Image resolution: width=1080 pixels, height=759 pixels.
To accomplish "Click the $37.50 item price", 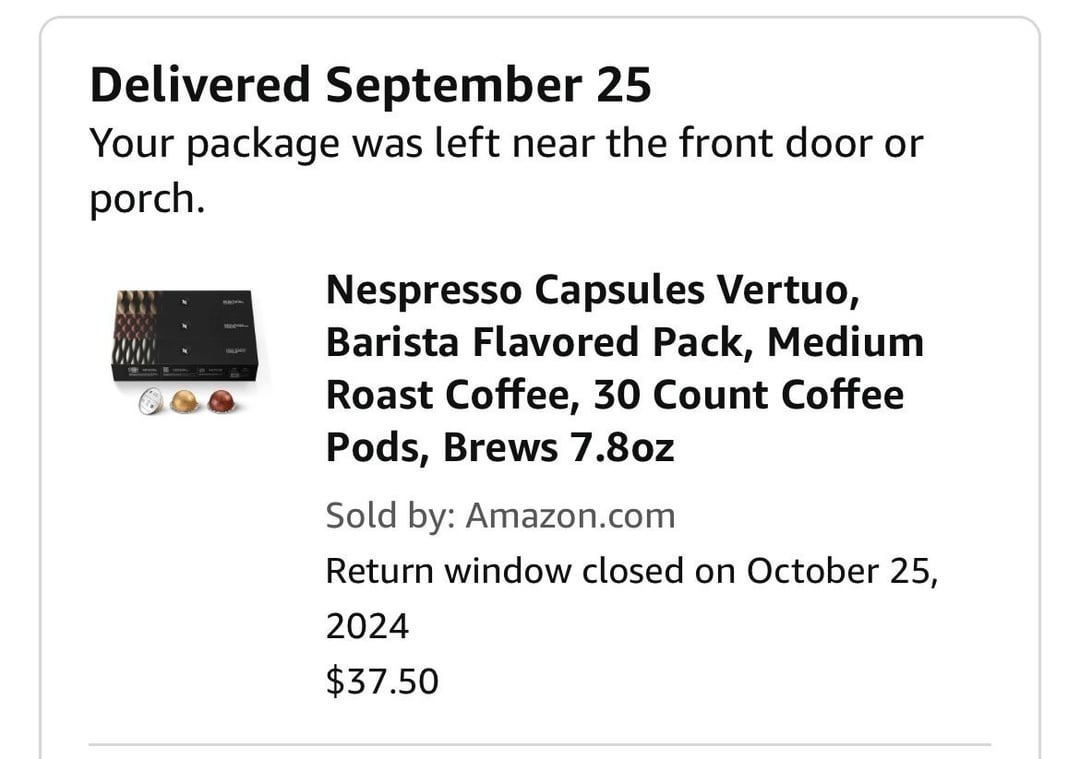I will pyautogui.click(x=382, y=681).
